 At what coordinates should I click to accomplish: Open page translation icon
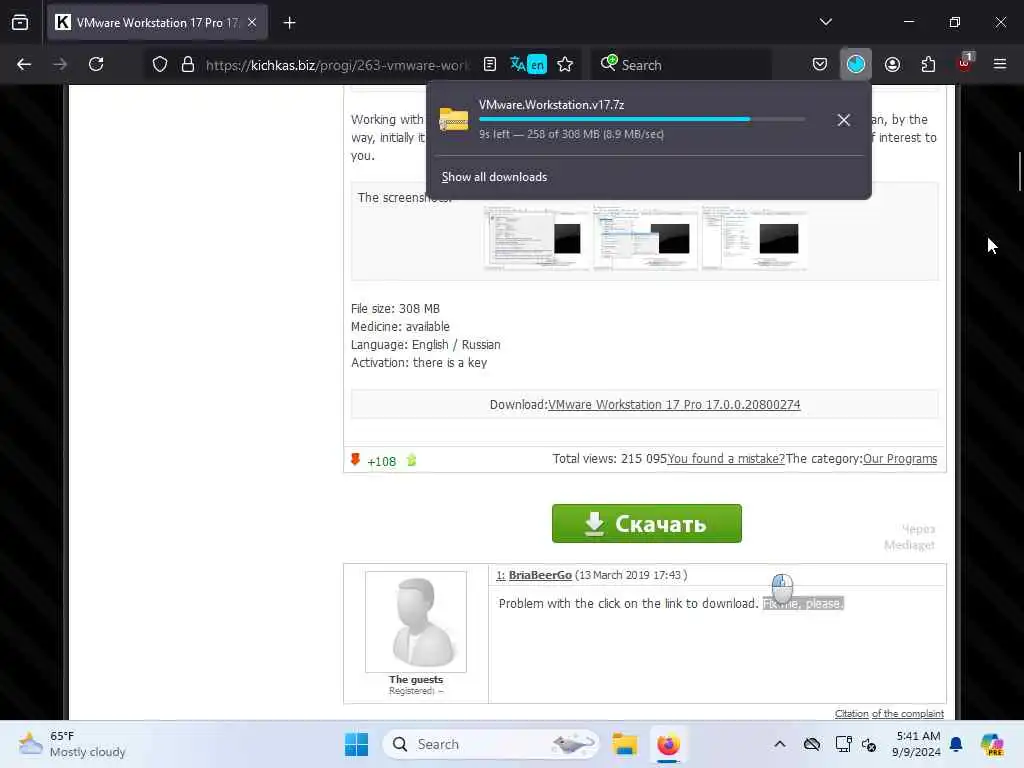pyautogui.click(x=528, y=65)
